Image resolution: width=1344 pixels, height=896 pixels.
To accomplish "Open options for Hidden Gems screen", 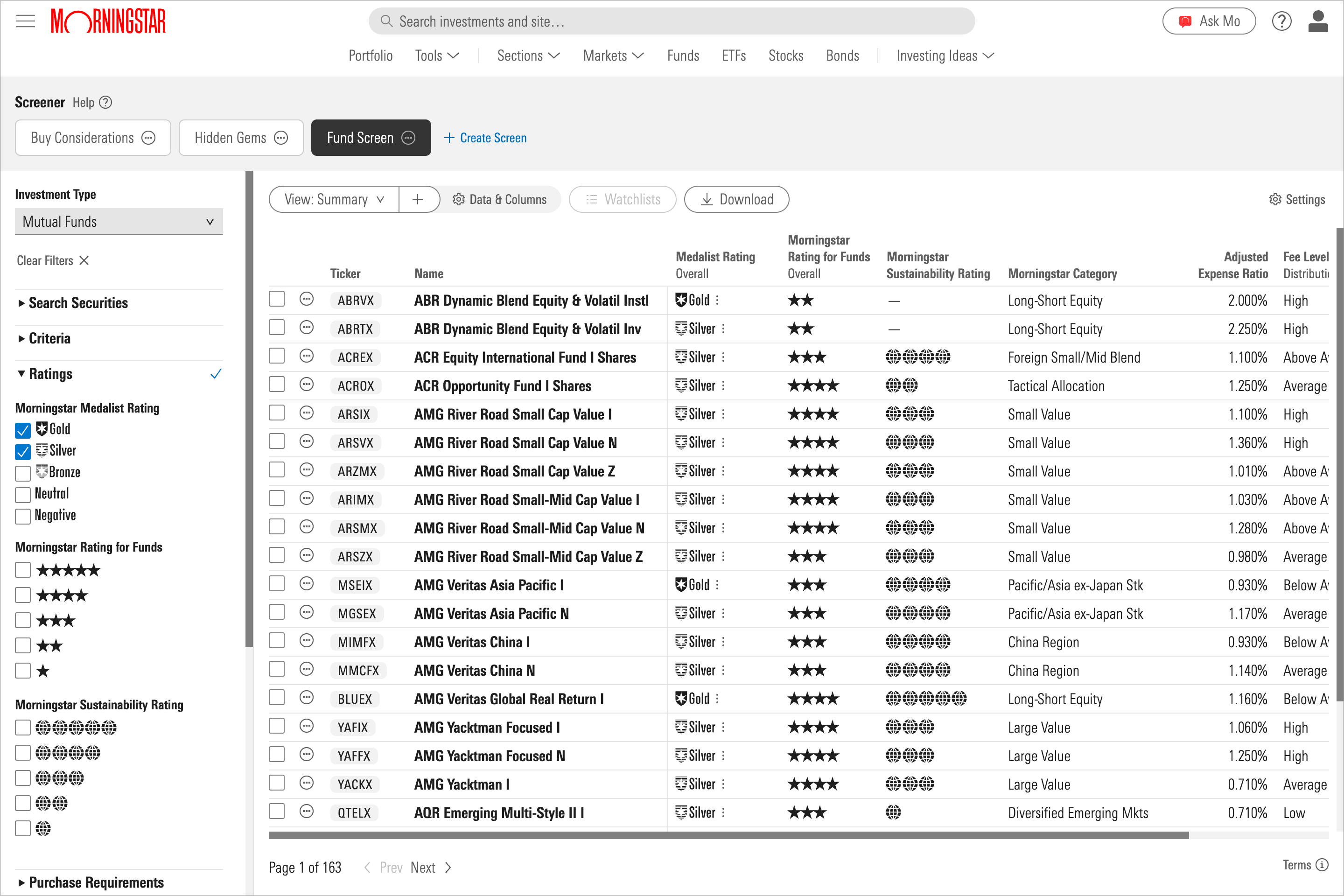I will tap(280, 138).
